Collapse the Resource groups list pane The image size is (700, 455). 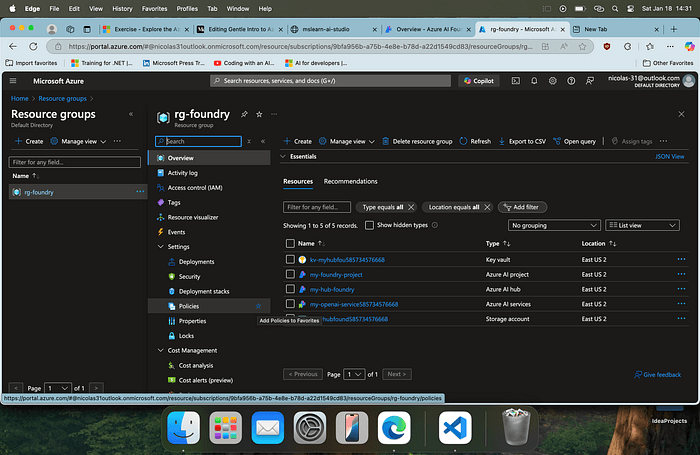tap(131, 114)
